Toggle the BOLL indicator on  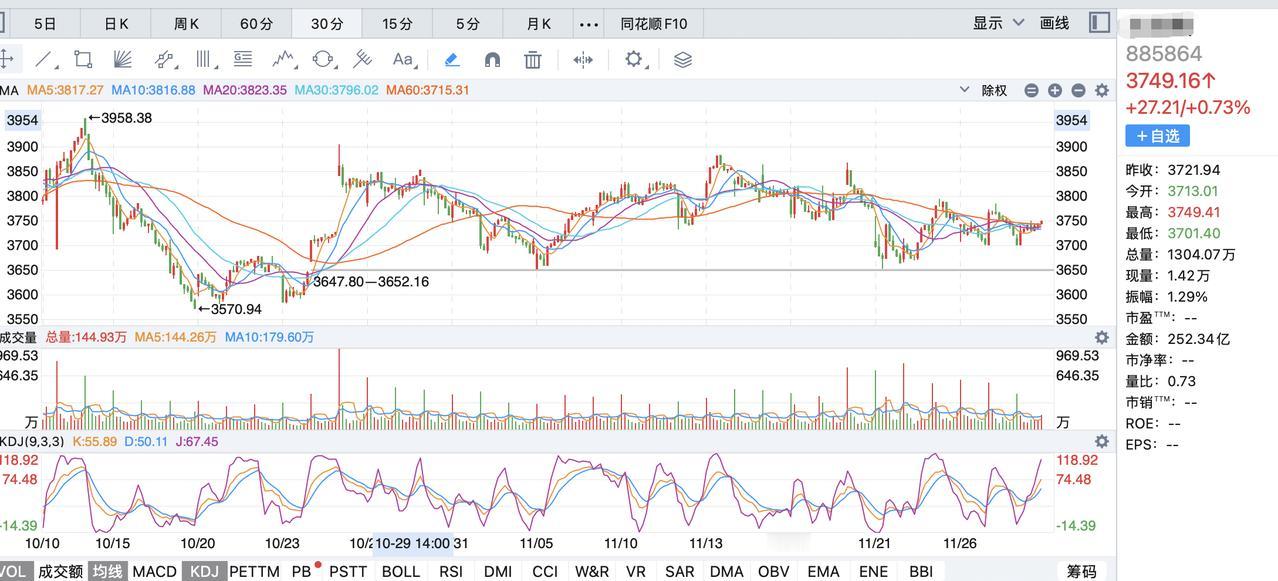400,571
